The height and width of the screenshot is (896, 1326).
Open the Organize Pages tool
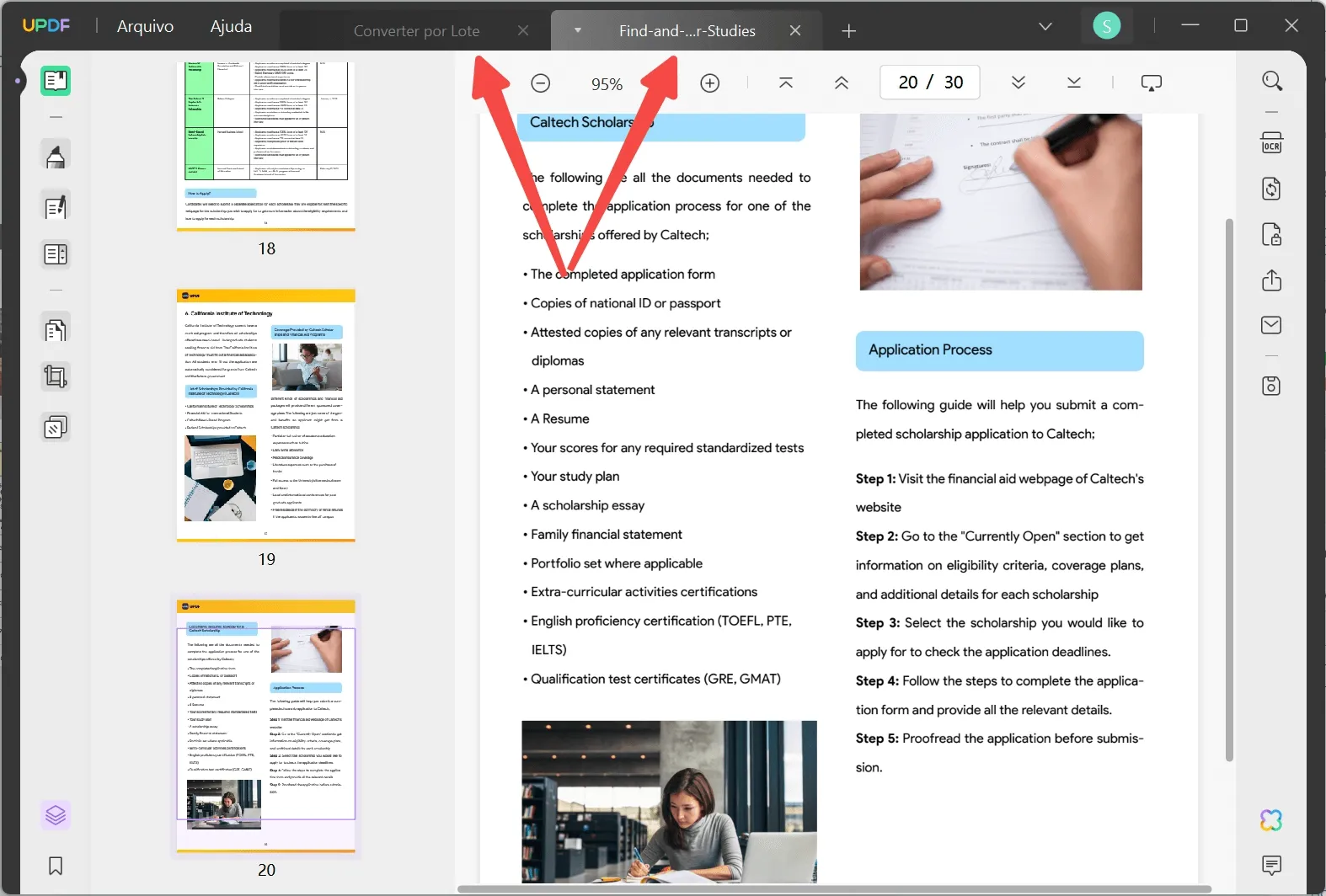(56, 329)
